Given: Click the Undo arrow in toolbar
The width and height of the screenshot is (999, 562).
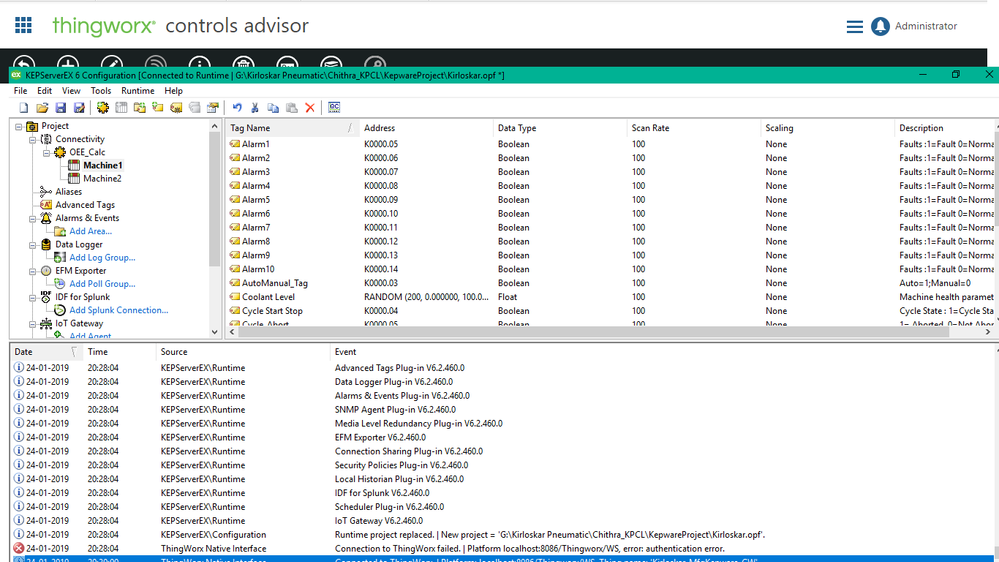Looking at the screenshot, I should (237, 108).
